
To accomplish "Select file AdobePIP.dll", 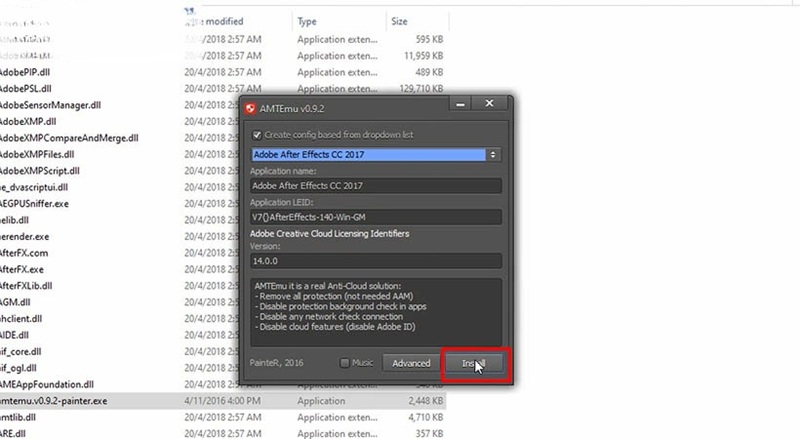I will point(24,72).
